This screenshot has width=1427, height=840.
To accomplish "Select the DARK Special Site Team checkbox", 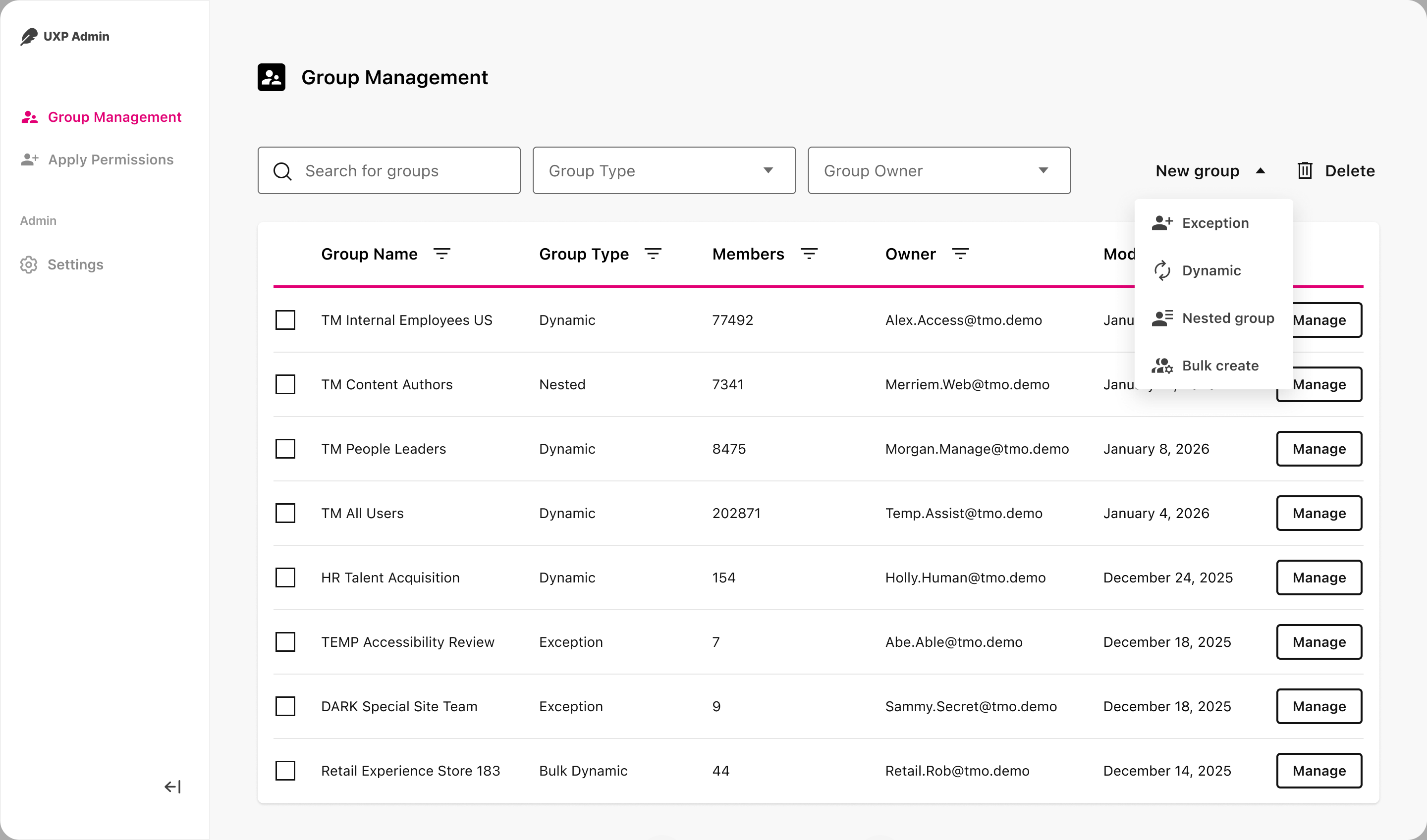I will pos(285,706).
